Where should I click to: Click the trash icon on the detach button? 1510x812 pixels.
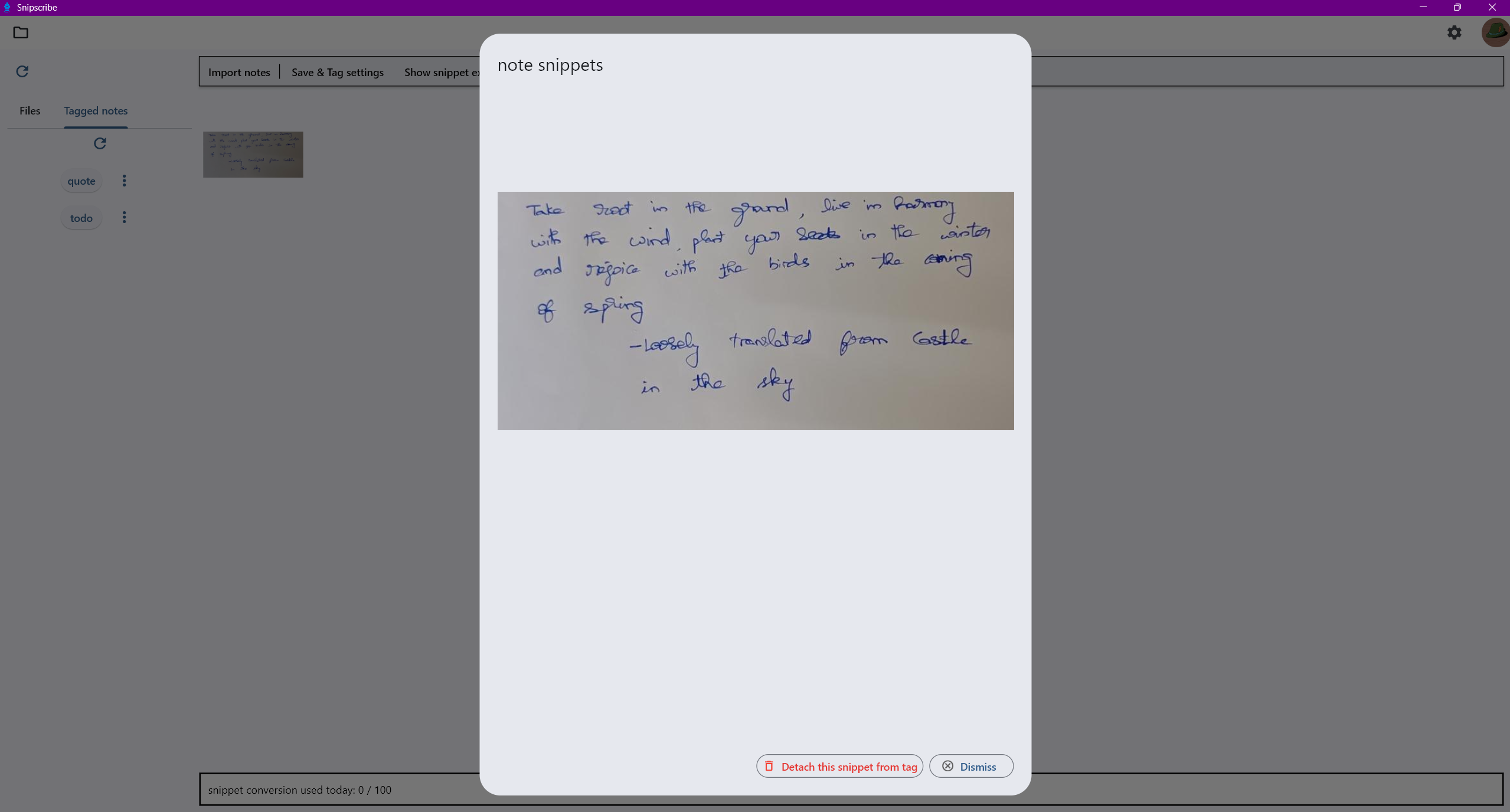(769, 765)
